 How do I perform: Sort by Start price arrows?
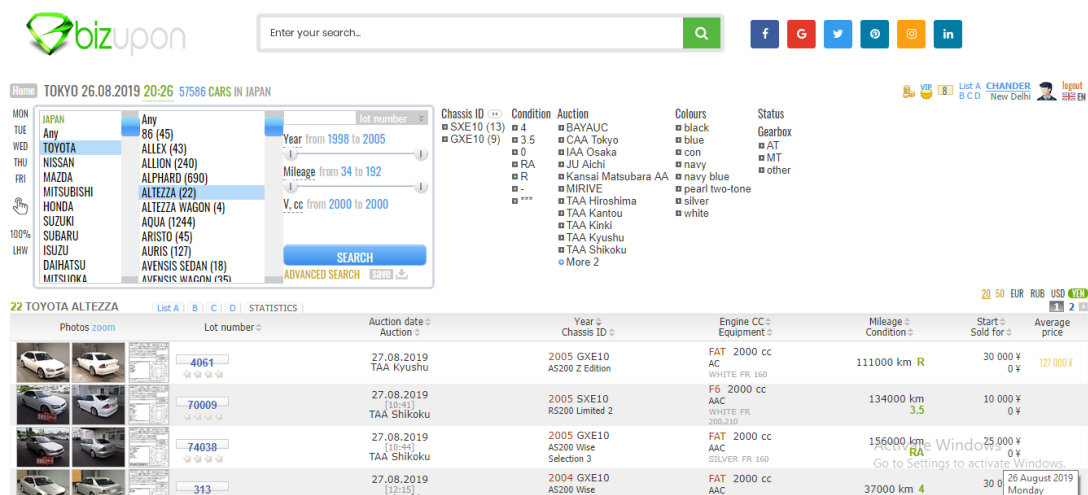tap(1002, 322)
